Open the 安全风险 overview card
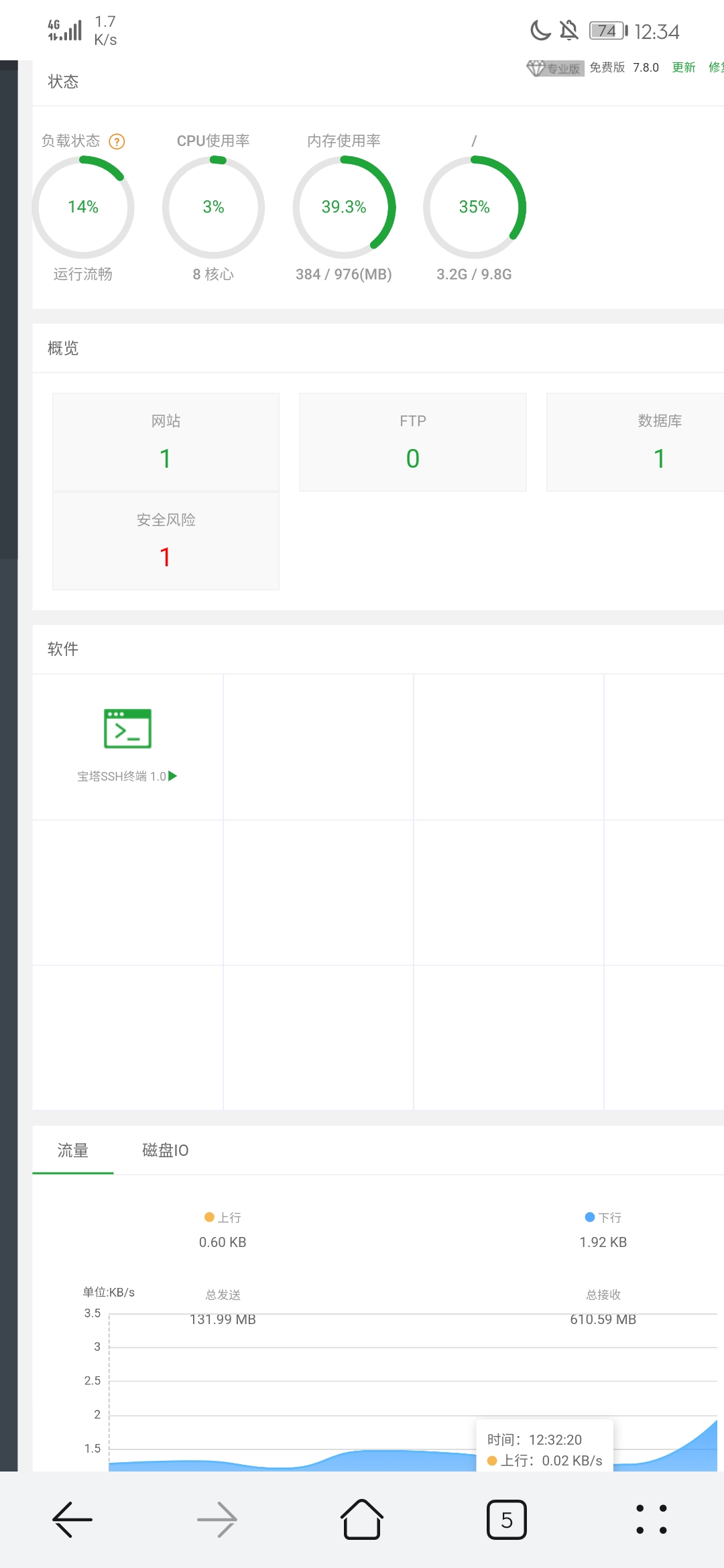 pyautogui.click(x=166, y=541)
